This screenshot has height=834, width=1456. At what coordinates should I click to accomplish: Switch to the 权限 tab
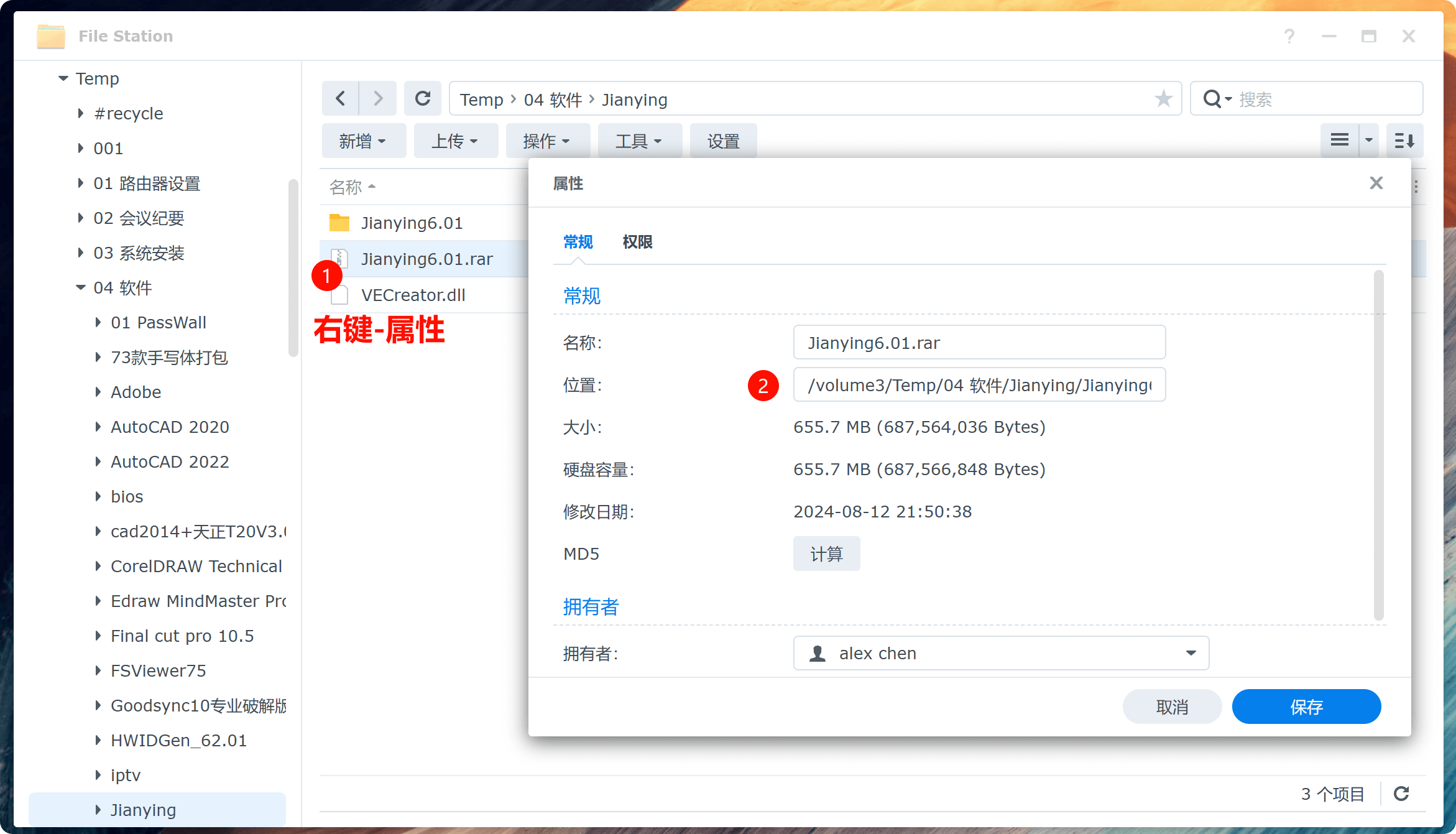pyautogui.click(x=637, y=242)
